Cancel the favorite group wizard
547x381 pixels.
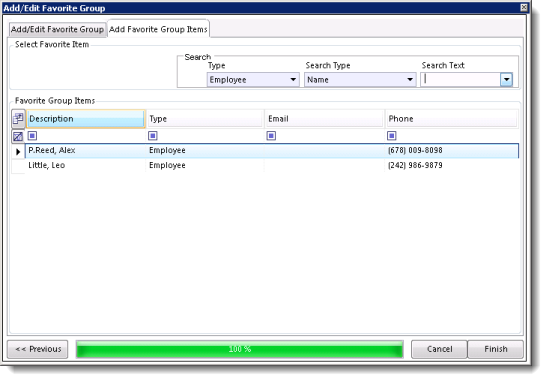coord(439,349)
